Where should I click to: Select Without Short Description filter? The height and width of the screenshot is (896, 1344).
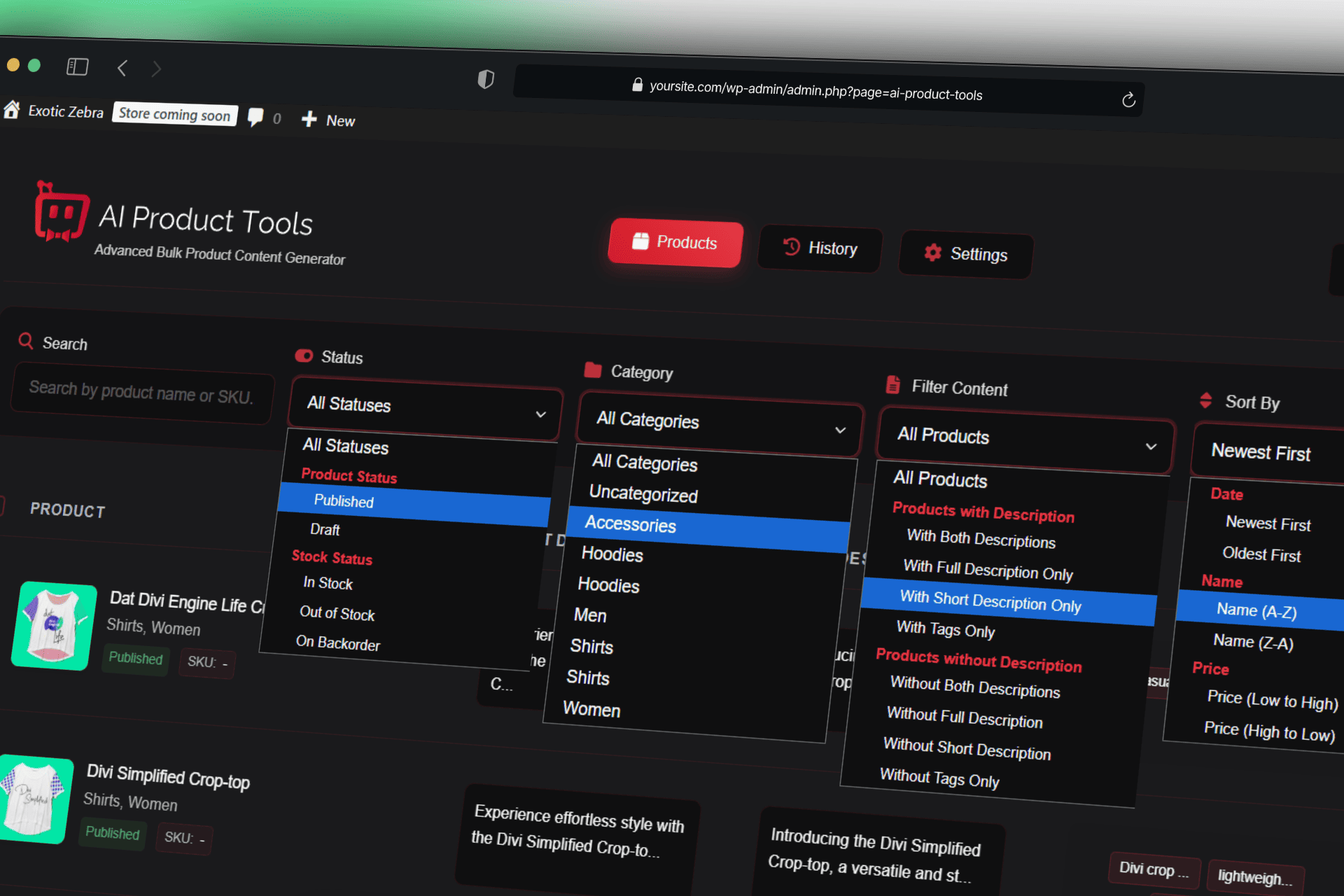(967, 748)
